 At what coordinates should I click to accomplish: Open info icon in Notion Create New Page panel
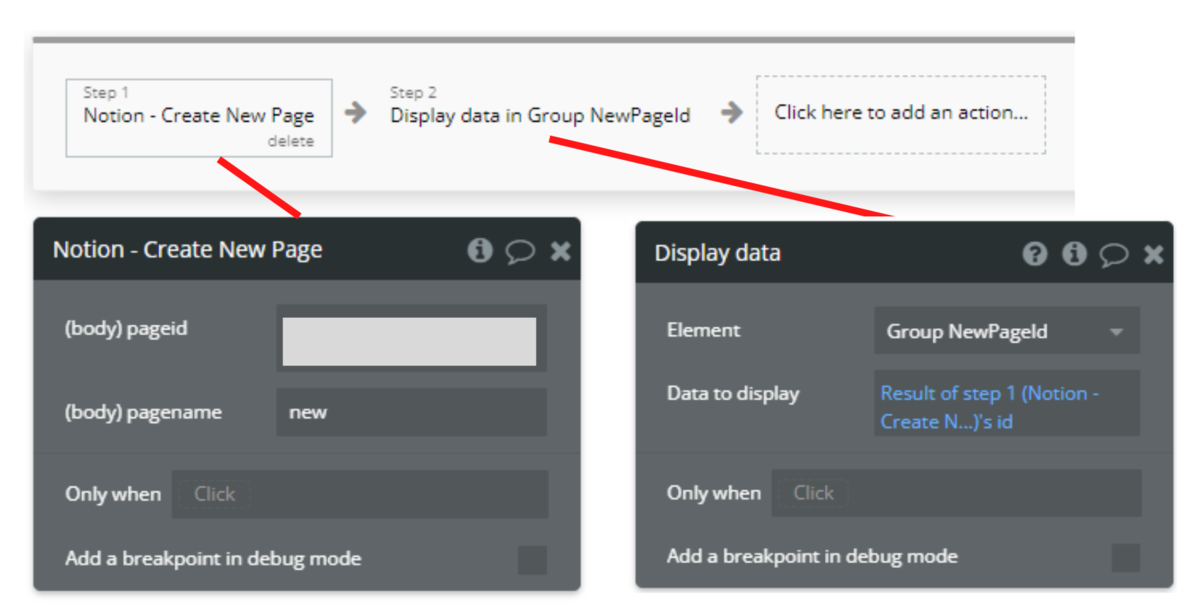[x=480, y=250]
